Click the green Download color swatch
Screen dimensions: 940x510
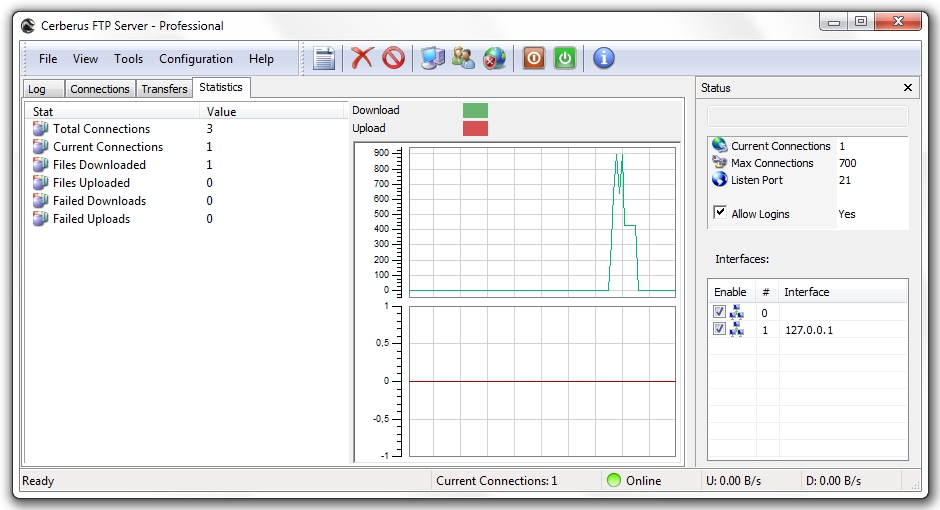[475, 110]
